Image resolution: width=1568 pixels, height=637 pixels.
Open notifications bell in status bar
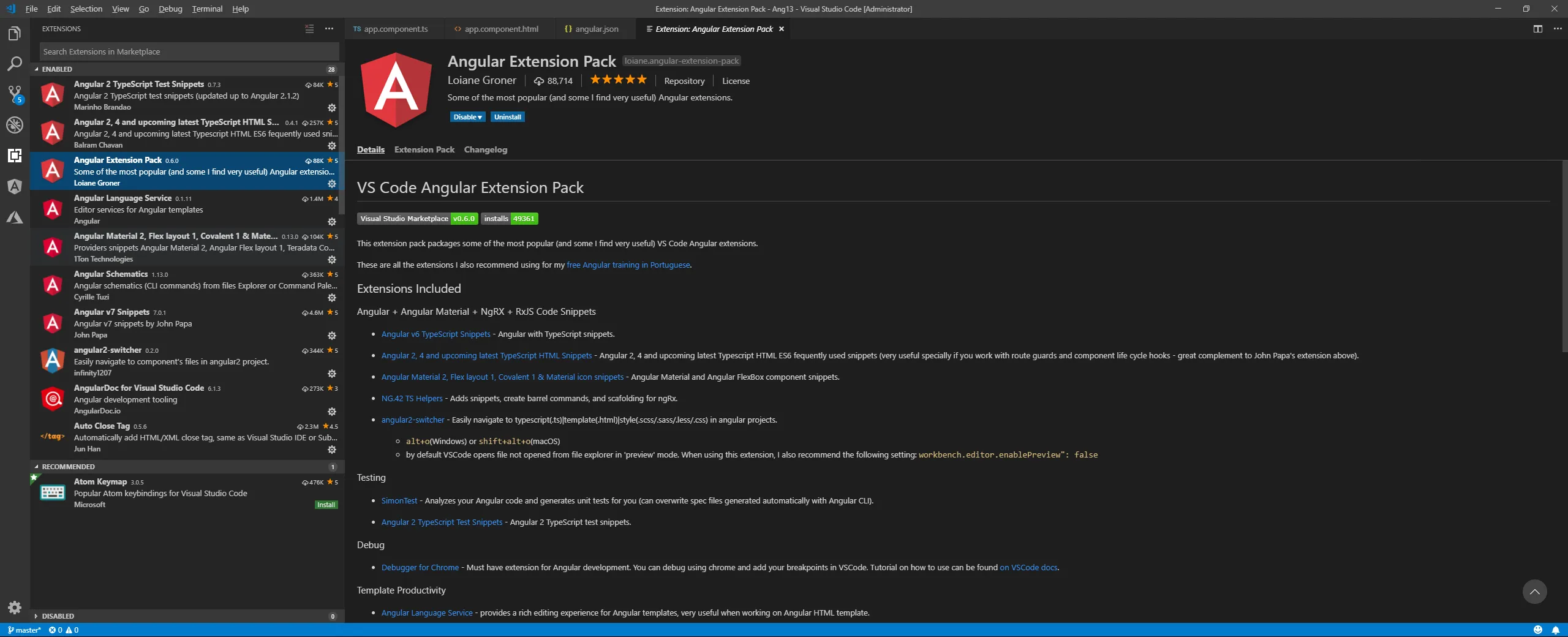click(x=1555, y=630)
